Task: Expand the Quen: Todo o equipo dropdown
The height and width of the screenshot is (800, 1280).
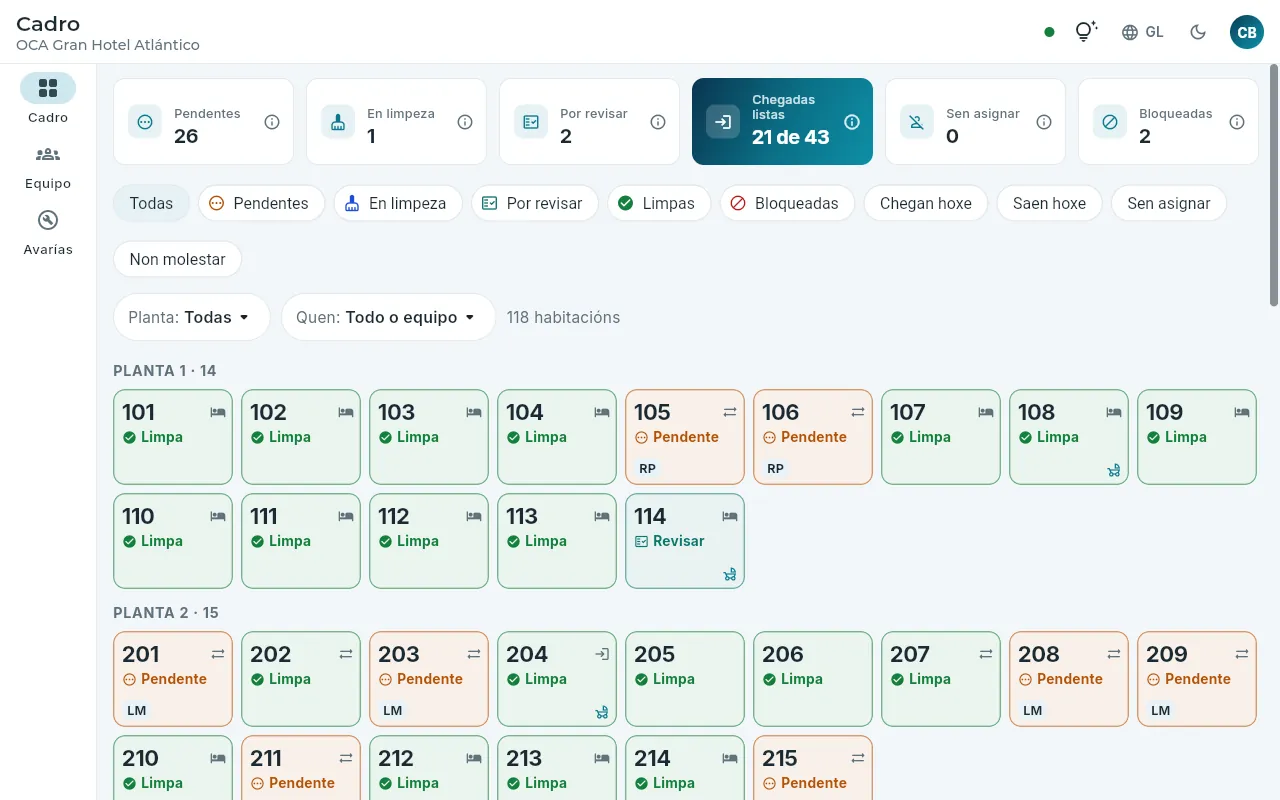Action: [x=388, y=317]
